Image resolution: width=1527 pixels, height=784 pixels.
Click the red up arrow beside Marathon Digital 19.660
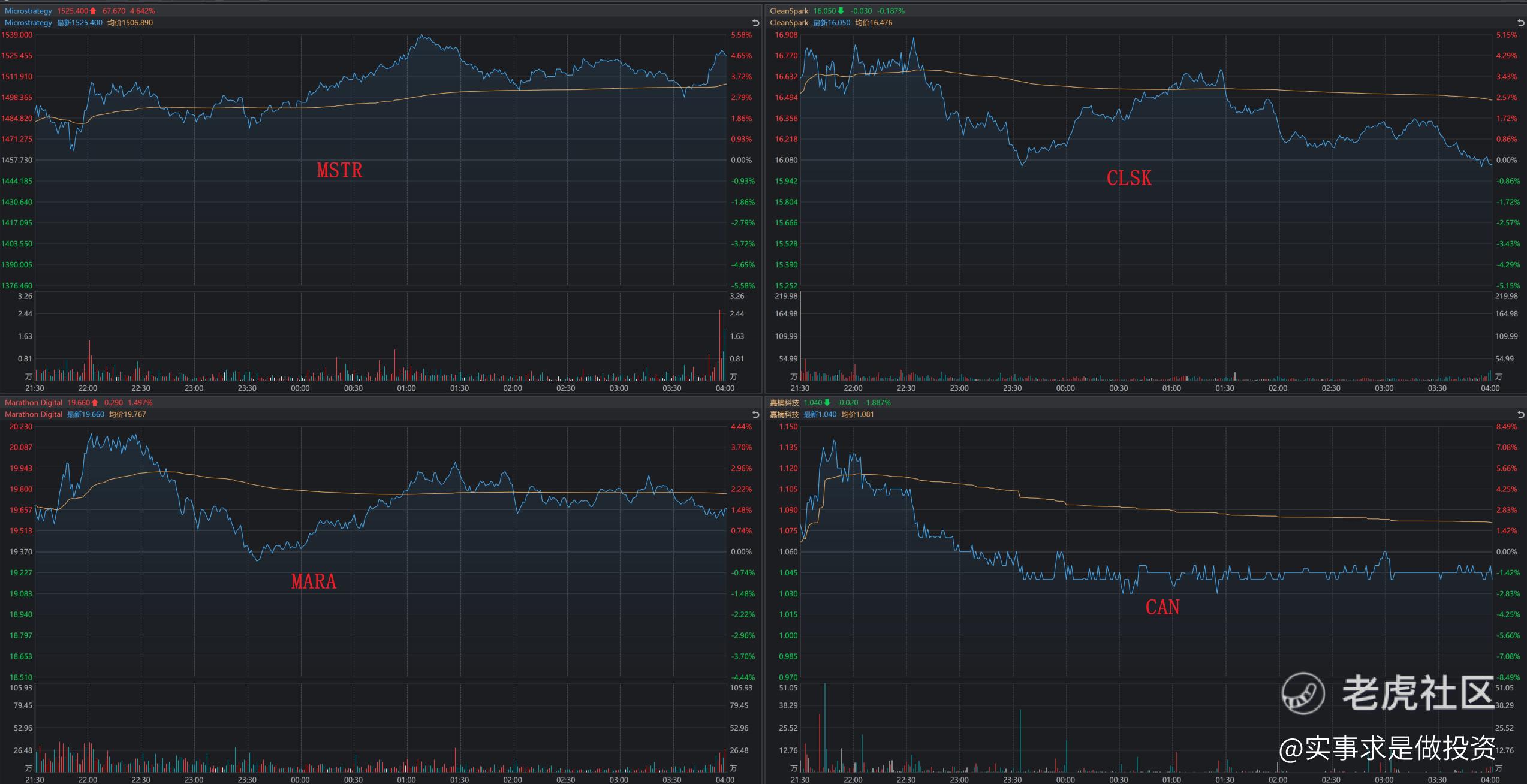pos(95,403)
